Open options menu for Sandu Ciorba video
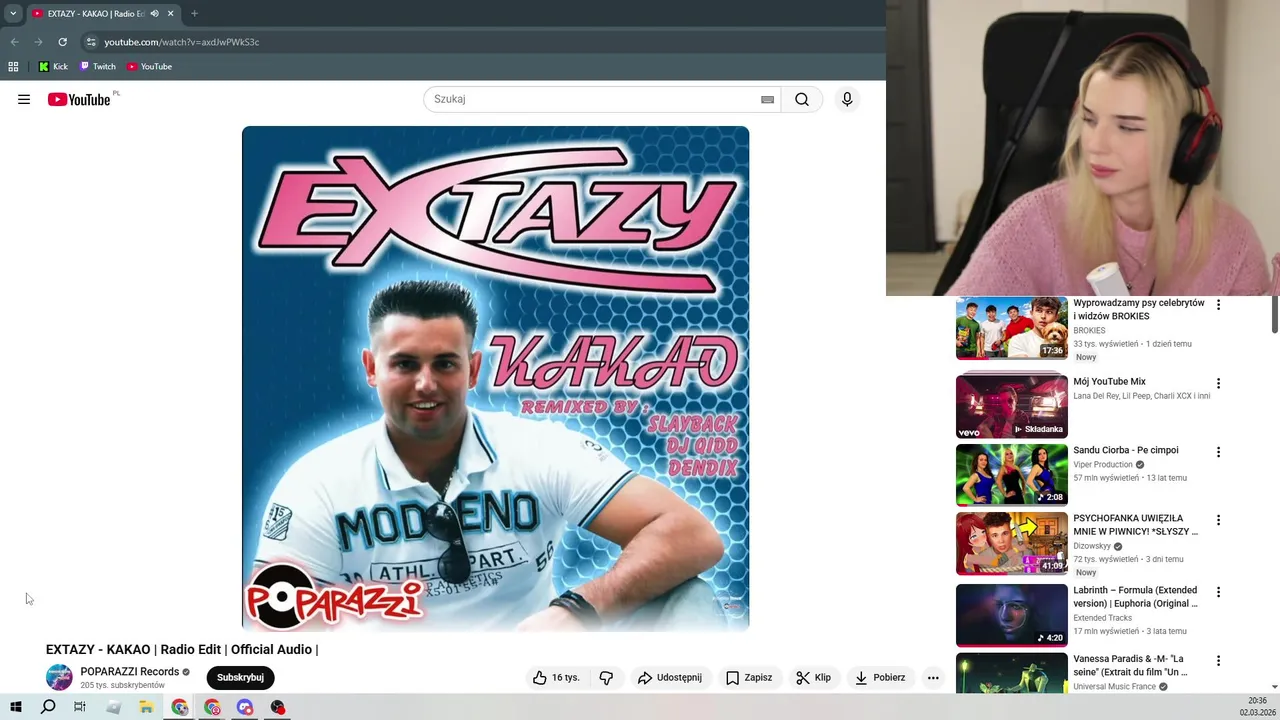1280x720 pixels. click(1218, 452)
